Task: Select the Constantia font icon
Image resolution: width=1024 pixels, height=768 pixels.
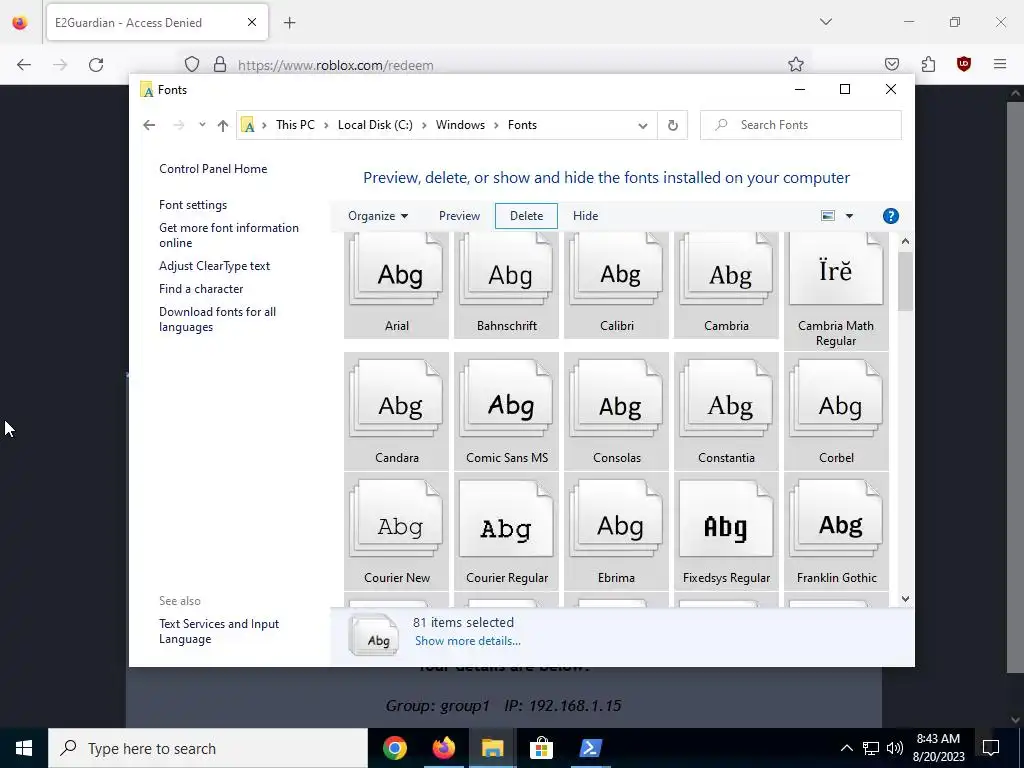Action: pyautogui.click(x=726, y=411)
